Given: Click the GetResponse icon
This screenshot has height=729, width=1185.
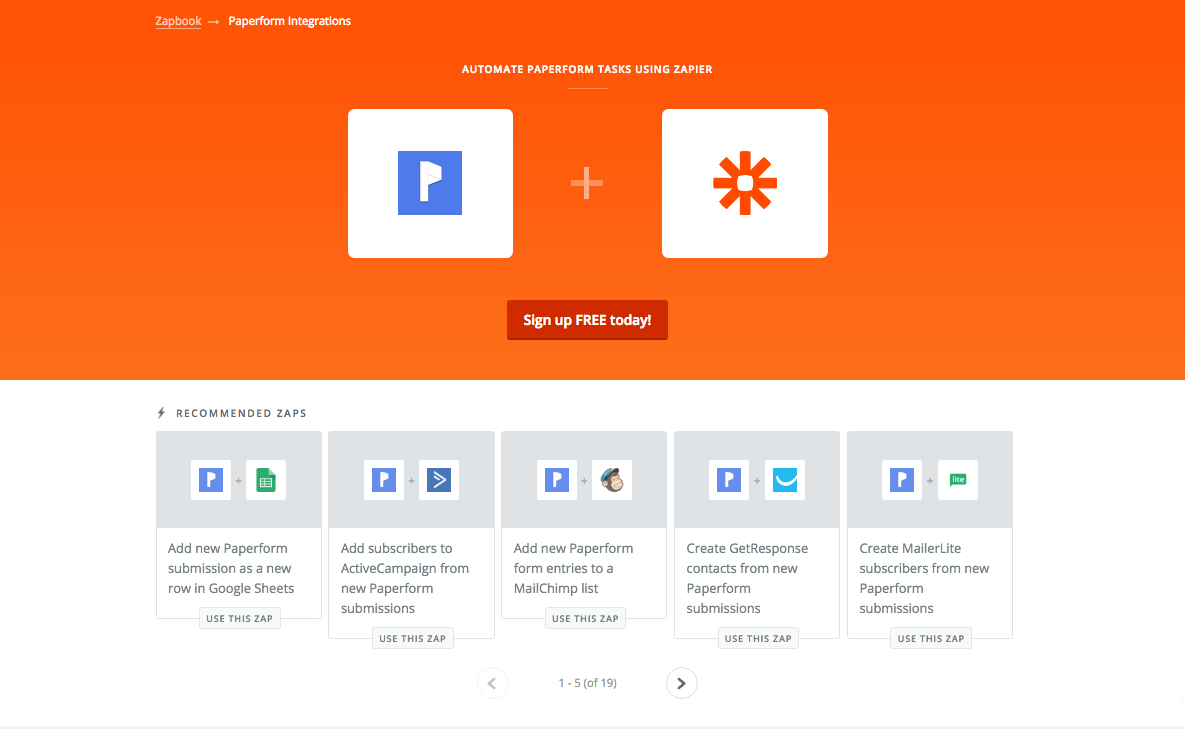Looking at the screenshot, I should tap(784, 480).
